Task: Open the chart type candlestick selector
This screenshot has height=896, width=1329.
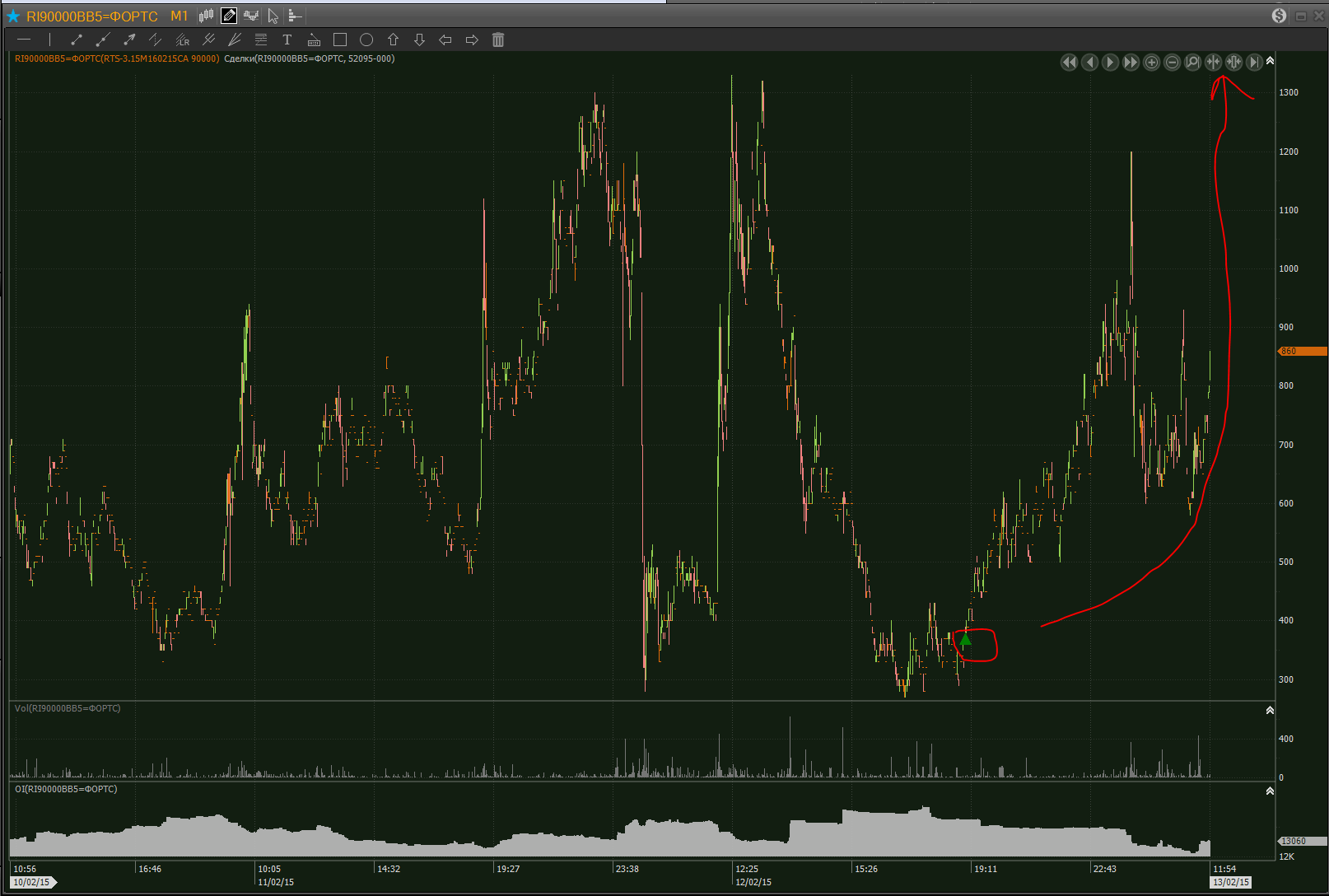Action: coord(207,16)
